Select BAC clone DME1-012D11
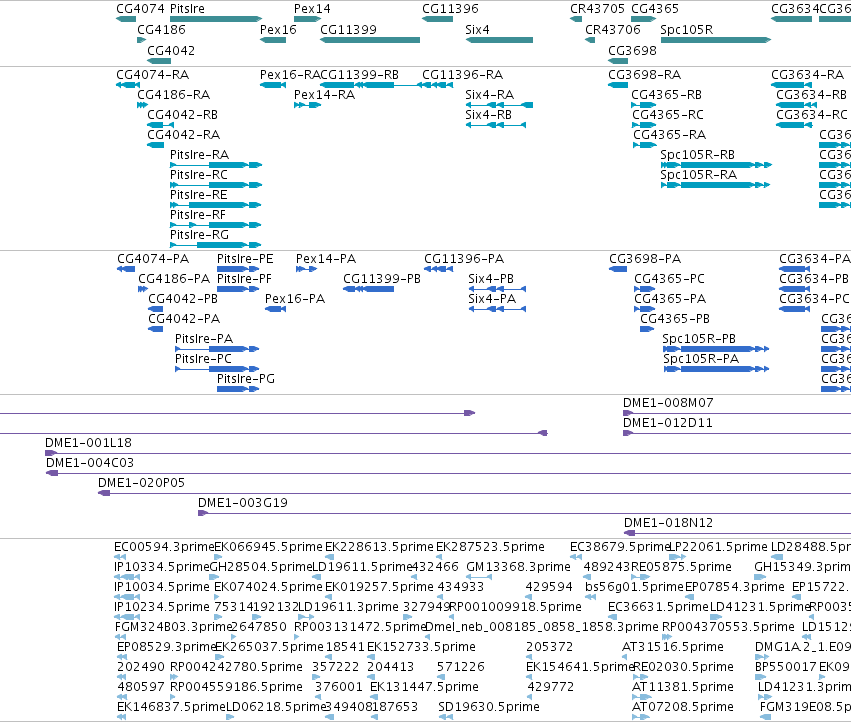Image resolution: width=851 pixels, height=722 pixels. (668, 423)
